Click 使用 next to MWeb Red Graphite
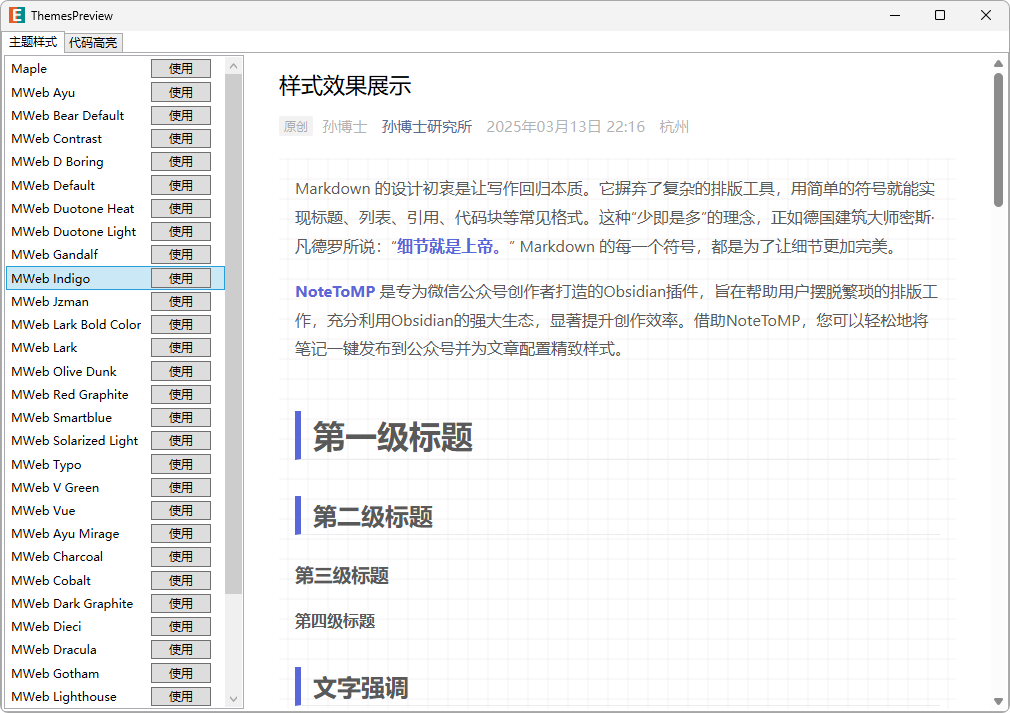 tap(181, 395)
